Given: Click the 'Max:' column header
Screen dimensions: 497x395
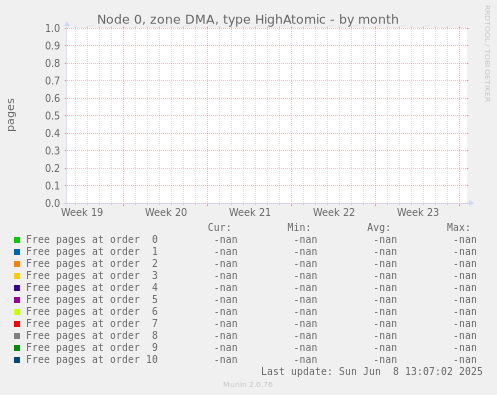Looking at the screenshot, I should tap(458, 228).
